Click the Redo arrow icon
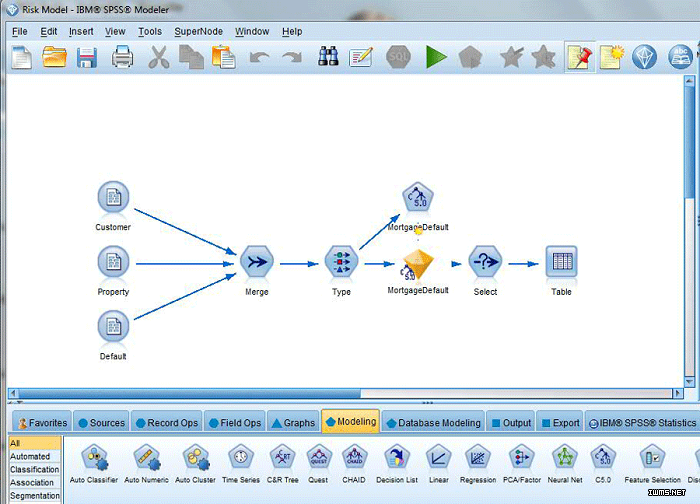This screenshot has width=700, height=504. pos(292,57)
